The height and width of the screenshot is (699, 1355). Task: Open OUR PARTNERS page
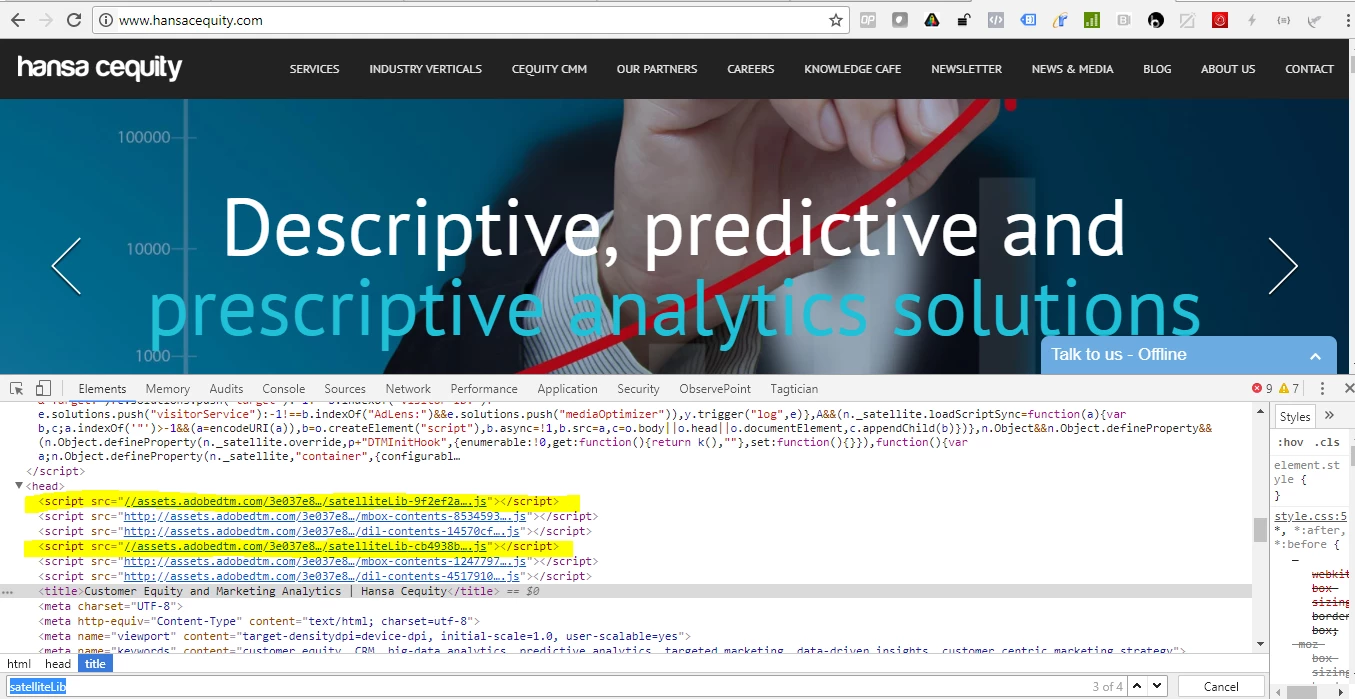pos(657,69)
